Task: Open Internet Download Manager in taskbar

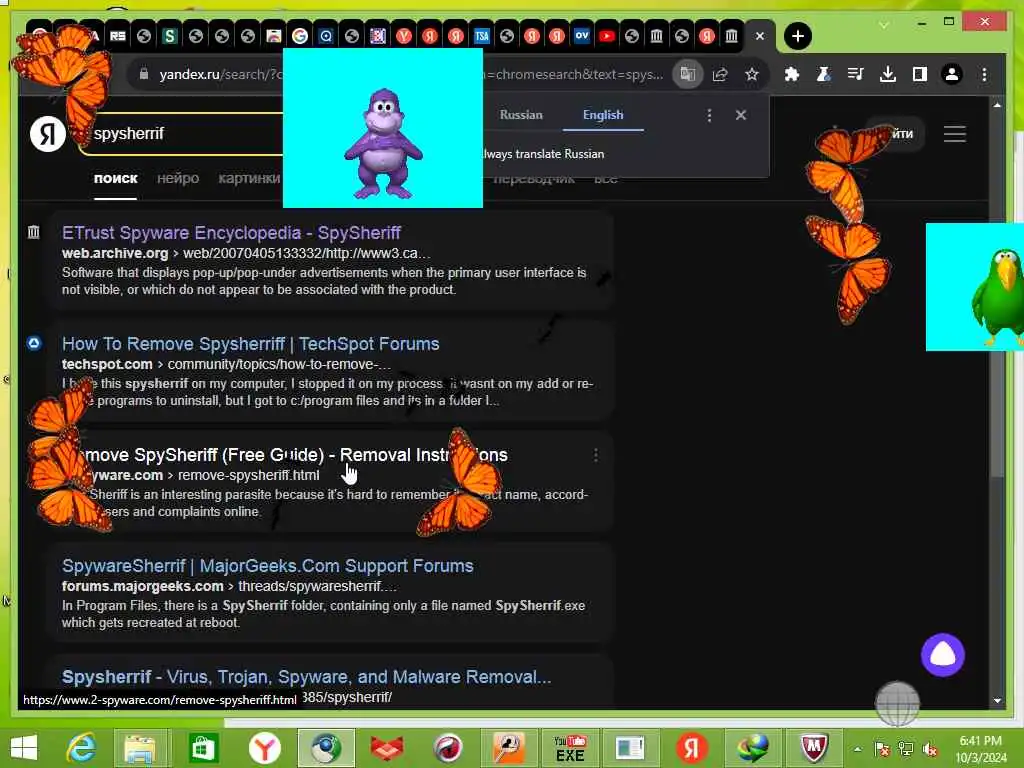Action: pos(752,748)
